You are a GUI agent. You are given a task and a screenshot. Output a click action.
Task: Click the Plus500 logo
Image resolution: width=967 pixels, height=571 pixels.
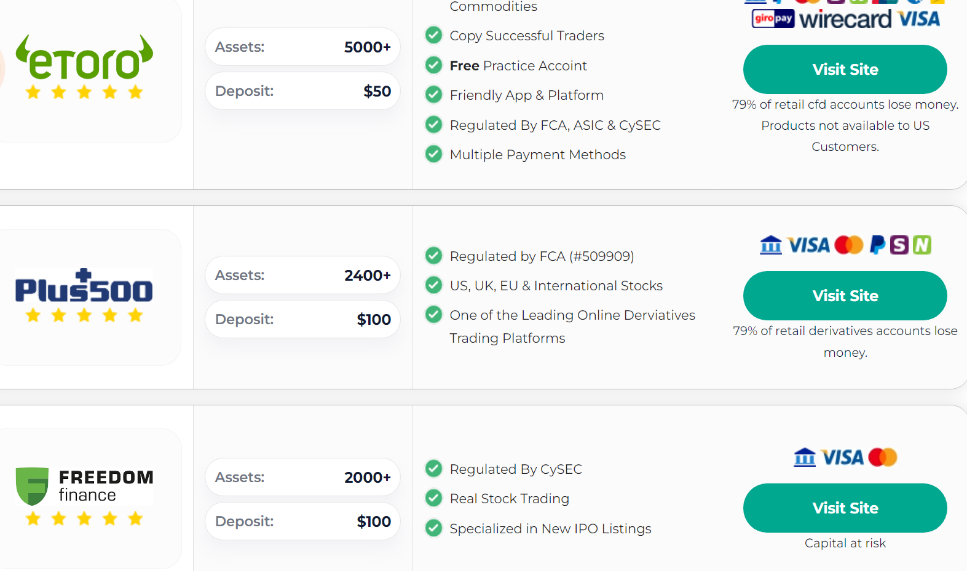[x=84, y=286]
